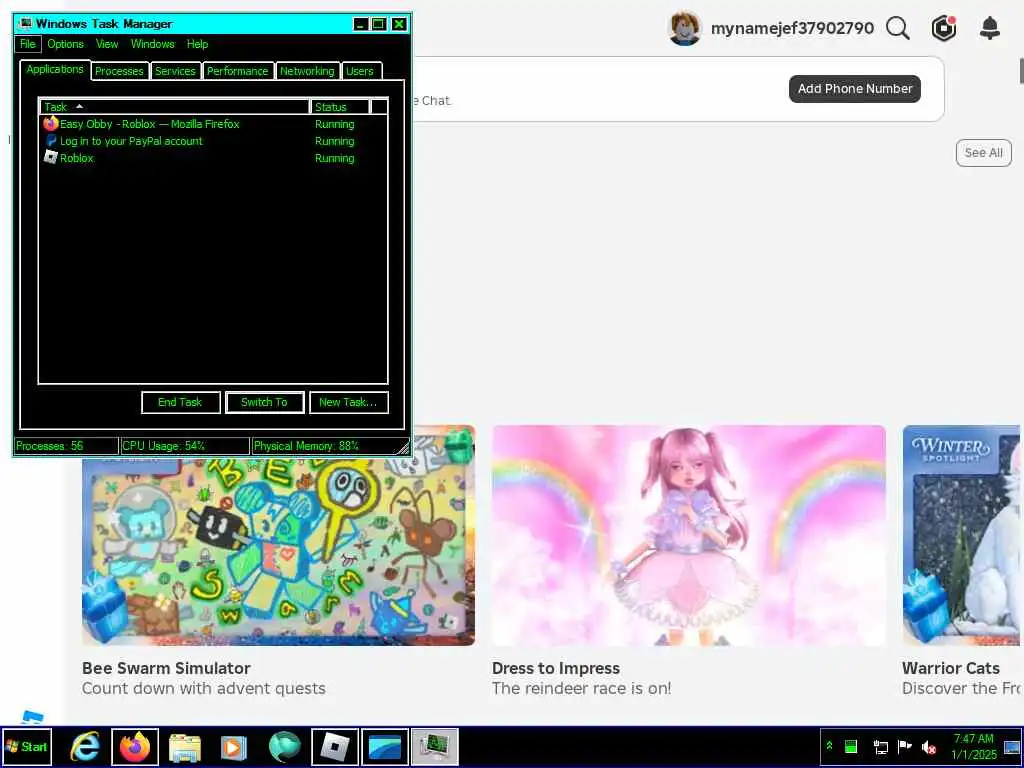
Task: Click the Warrior Cats title
Action: coord(950,668)
